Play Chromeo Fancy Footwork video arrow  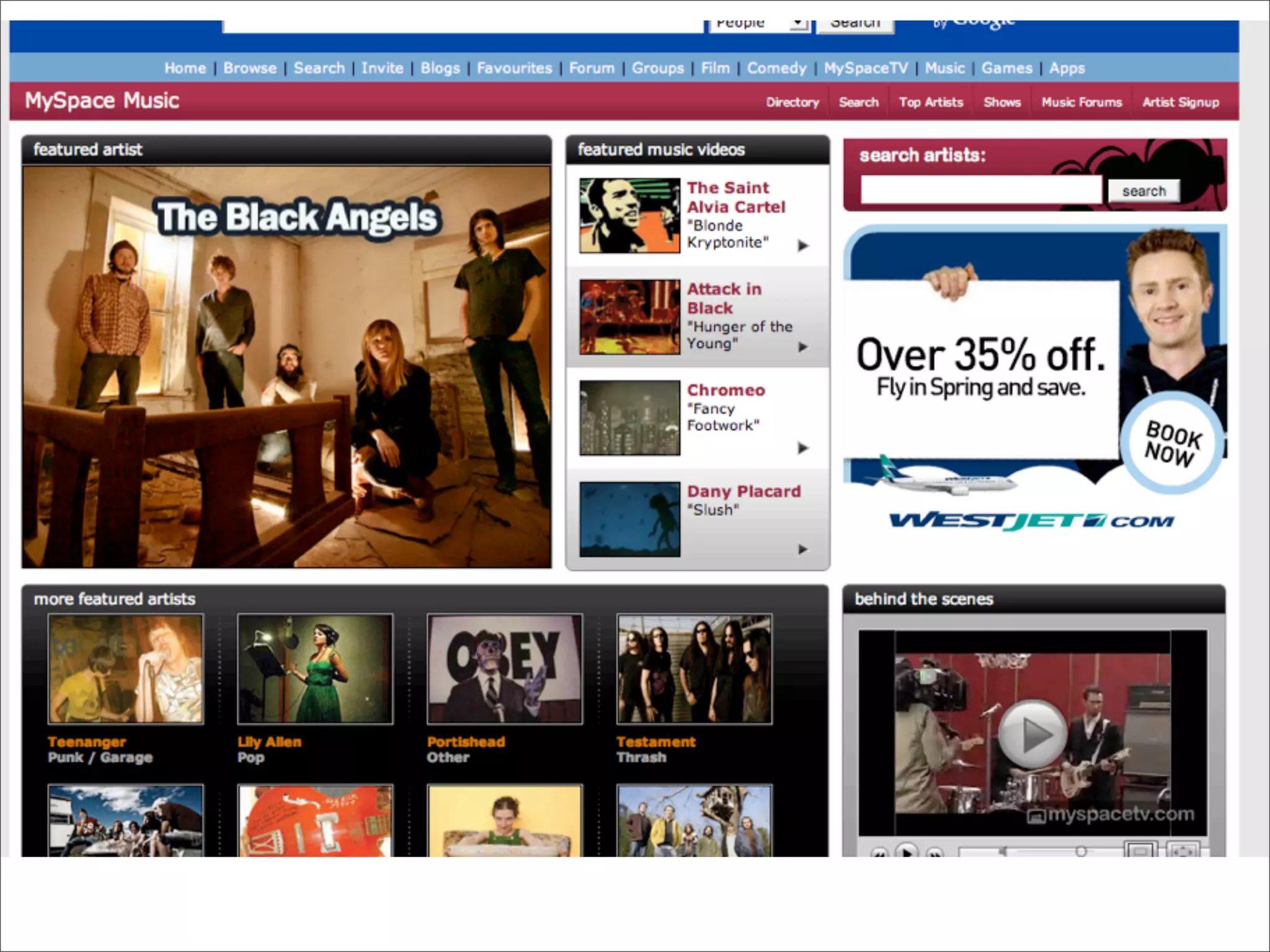[x=803, y=447]
